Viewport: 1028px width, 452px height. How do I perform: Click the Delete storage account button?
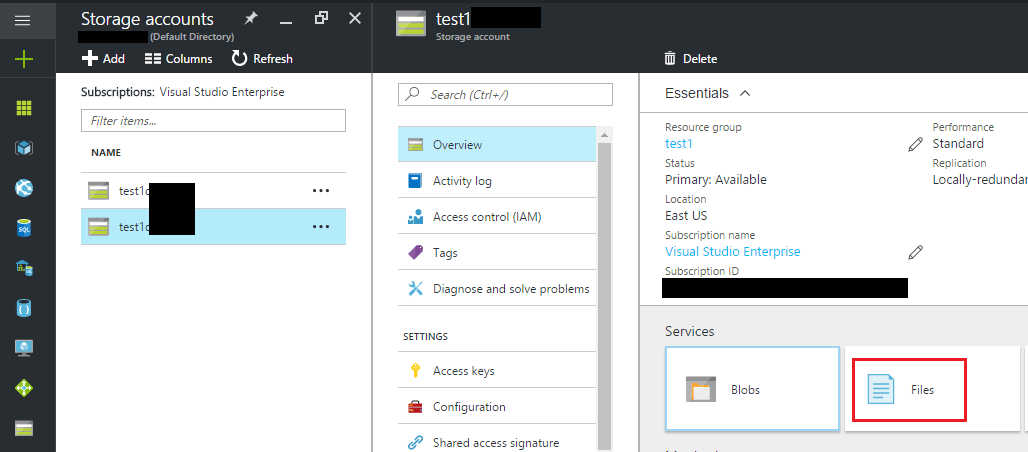tap(690, 59)
